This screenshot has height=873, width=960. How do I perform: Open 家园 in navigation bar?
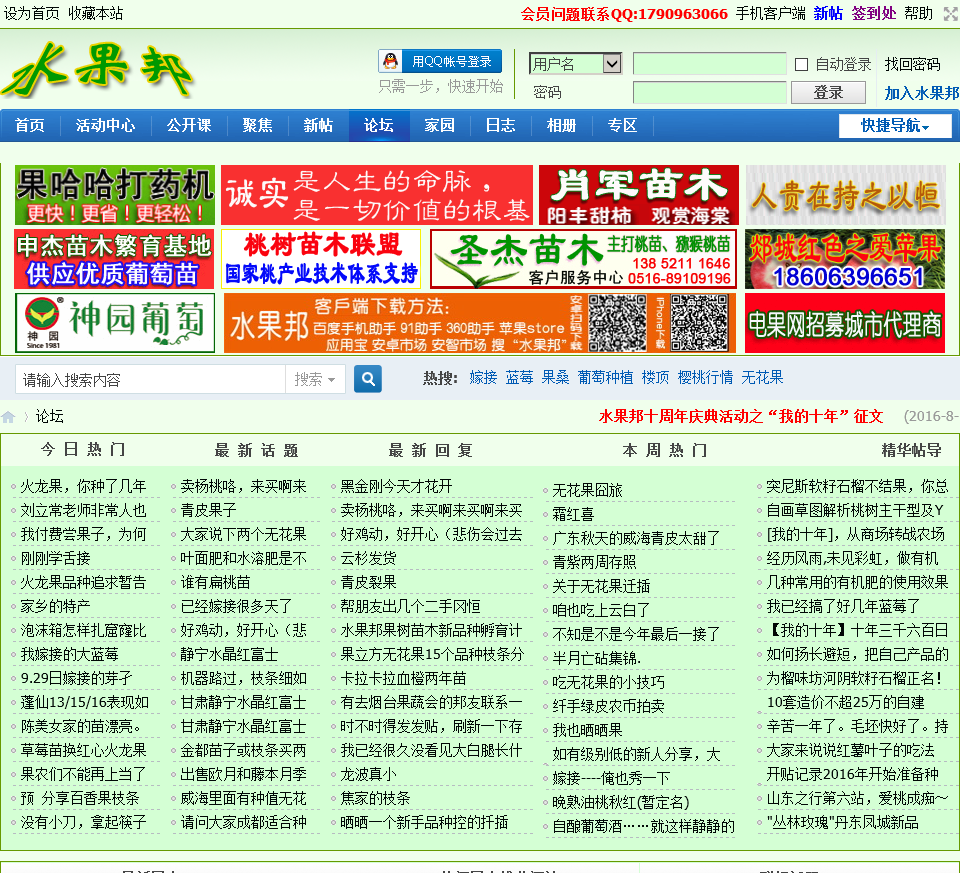pyautogui.click(x=440, y=126)
